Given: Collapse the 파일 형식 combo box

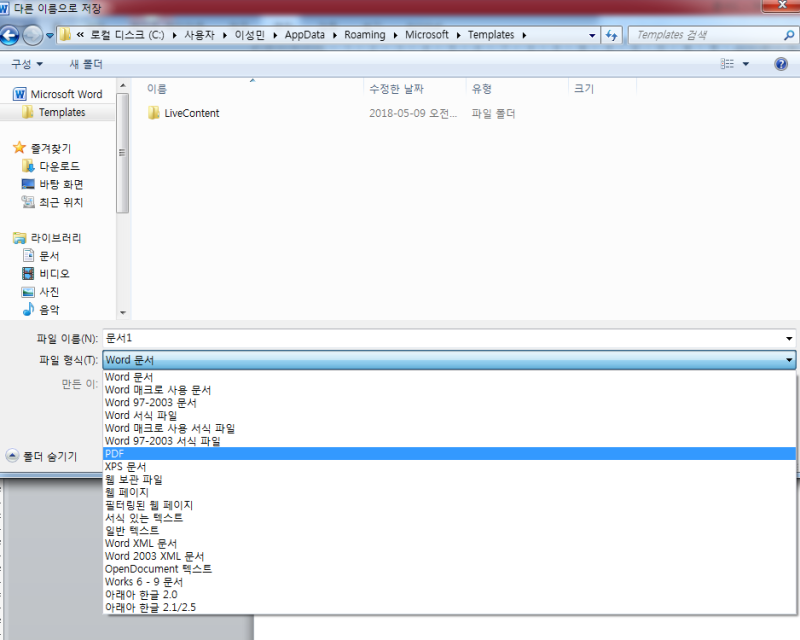Looking at the screenshot, I should click(789, 360).
